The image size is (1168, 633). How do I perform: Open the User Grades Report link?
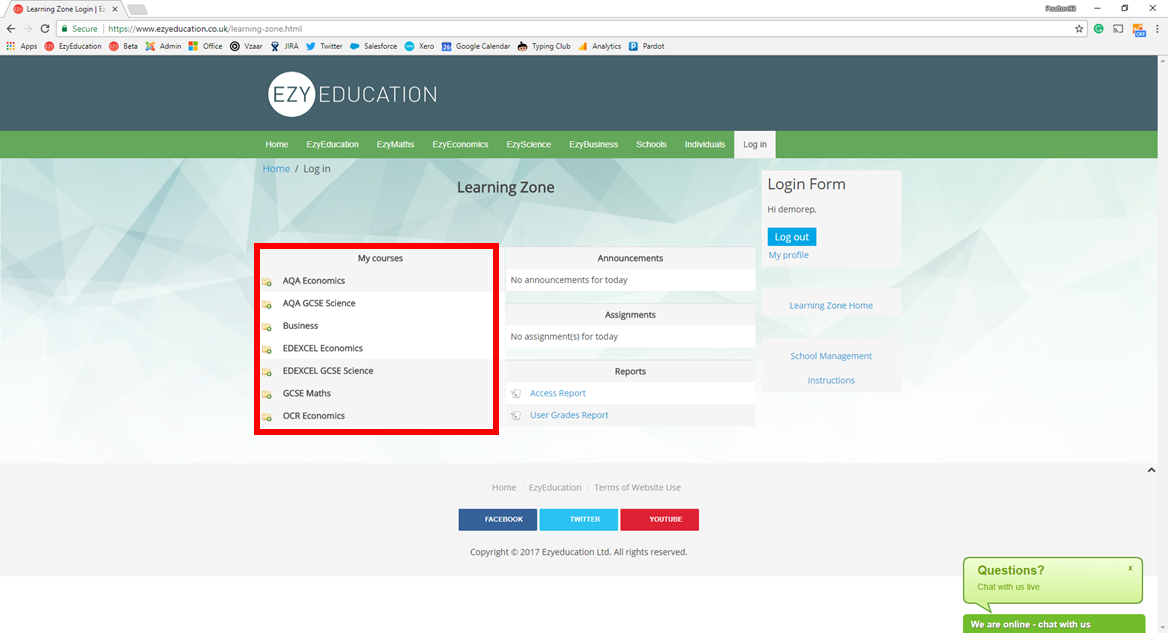coord(570,414)
